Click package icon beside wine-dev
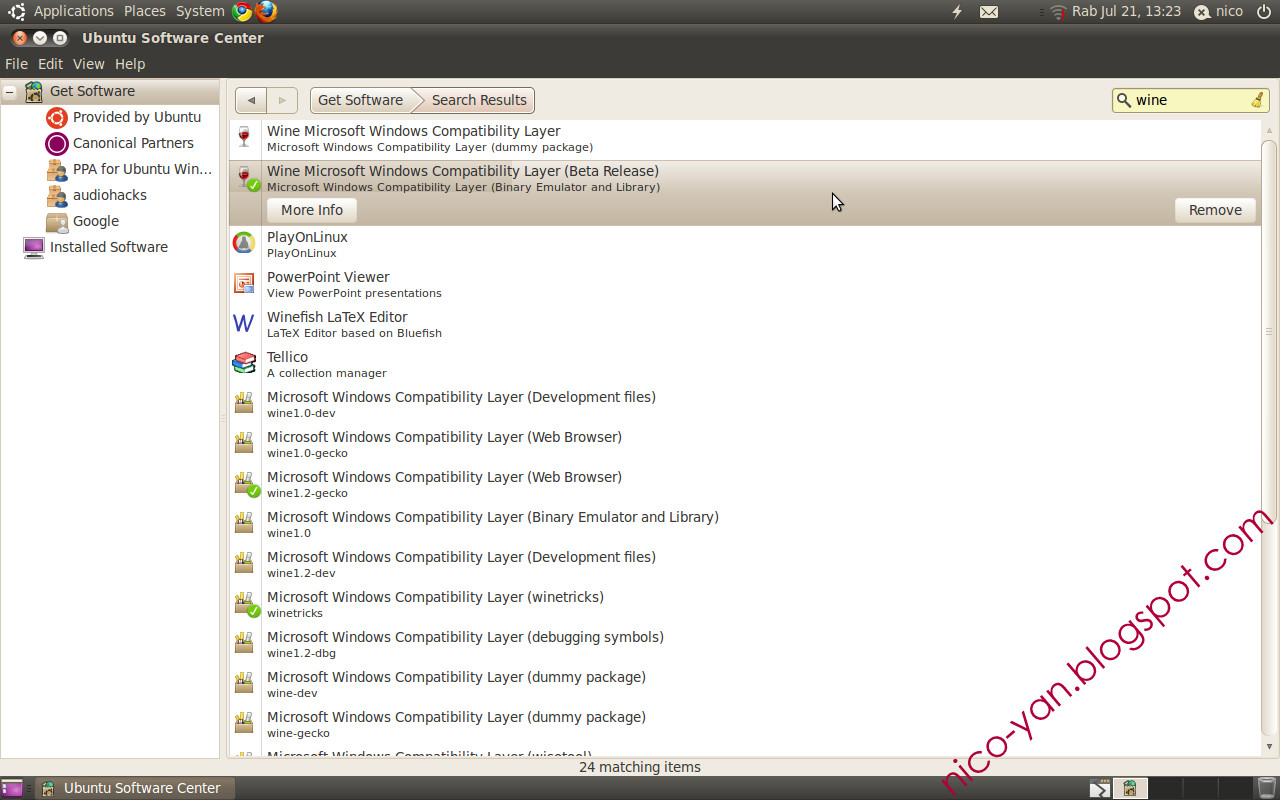The width and height of the screenshot is (1280, 800). click(x=244, y=683)
